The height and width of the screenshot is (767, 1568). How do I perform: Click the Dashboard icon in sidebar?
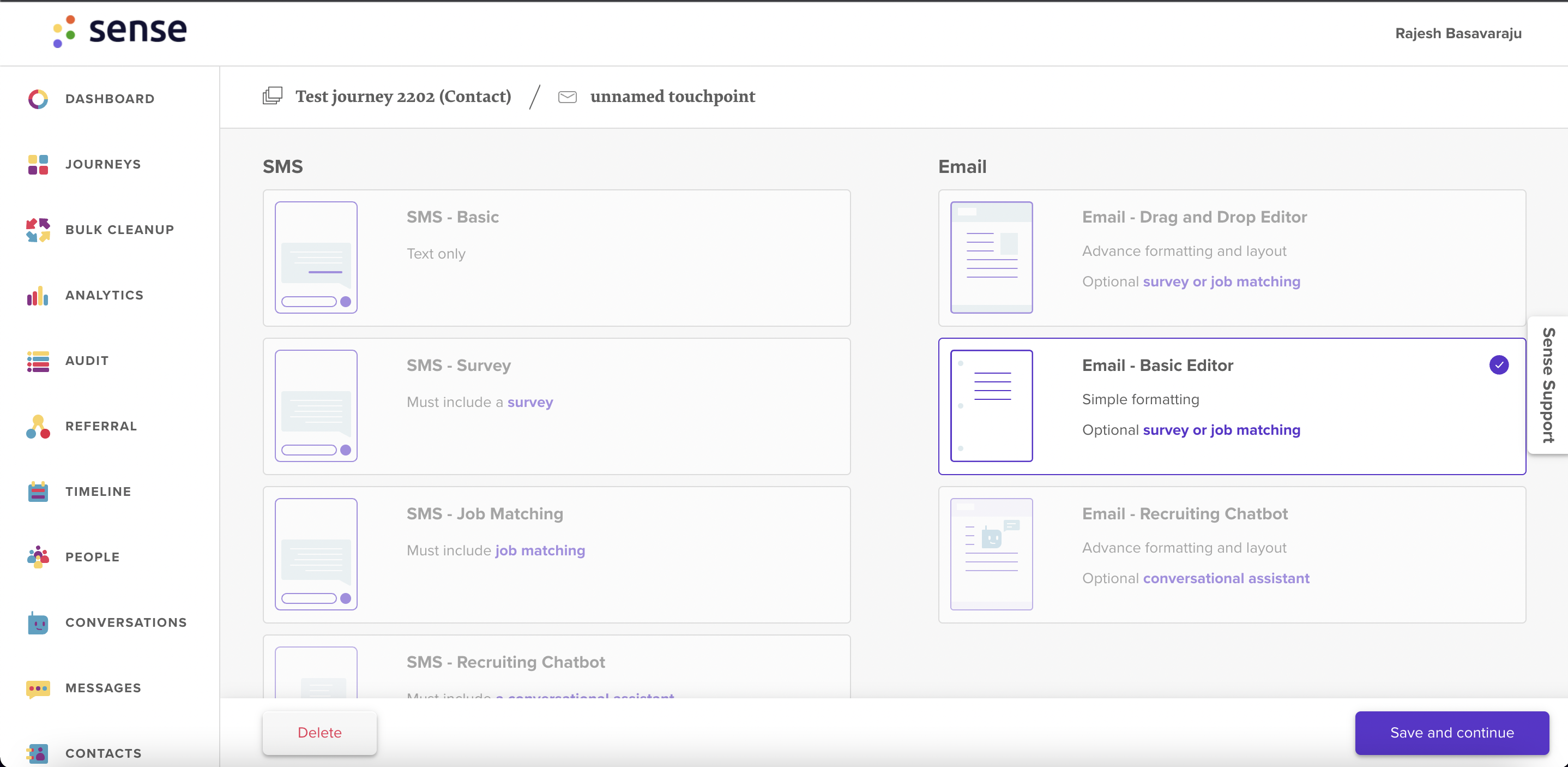pyautogui.click(x=38, y=99)
